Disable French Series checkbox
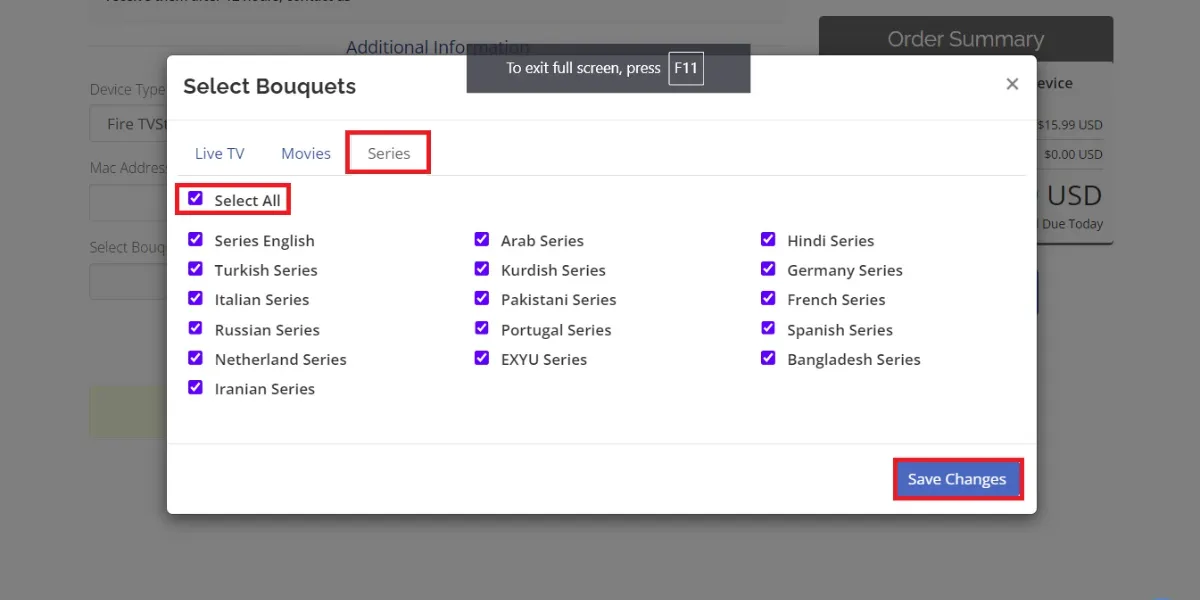Image resolution: width=1200 pixels, height=600 pixels. pos(768,298)
